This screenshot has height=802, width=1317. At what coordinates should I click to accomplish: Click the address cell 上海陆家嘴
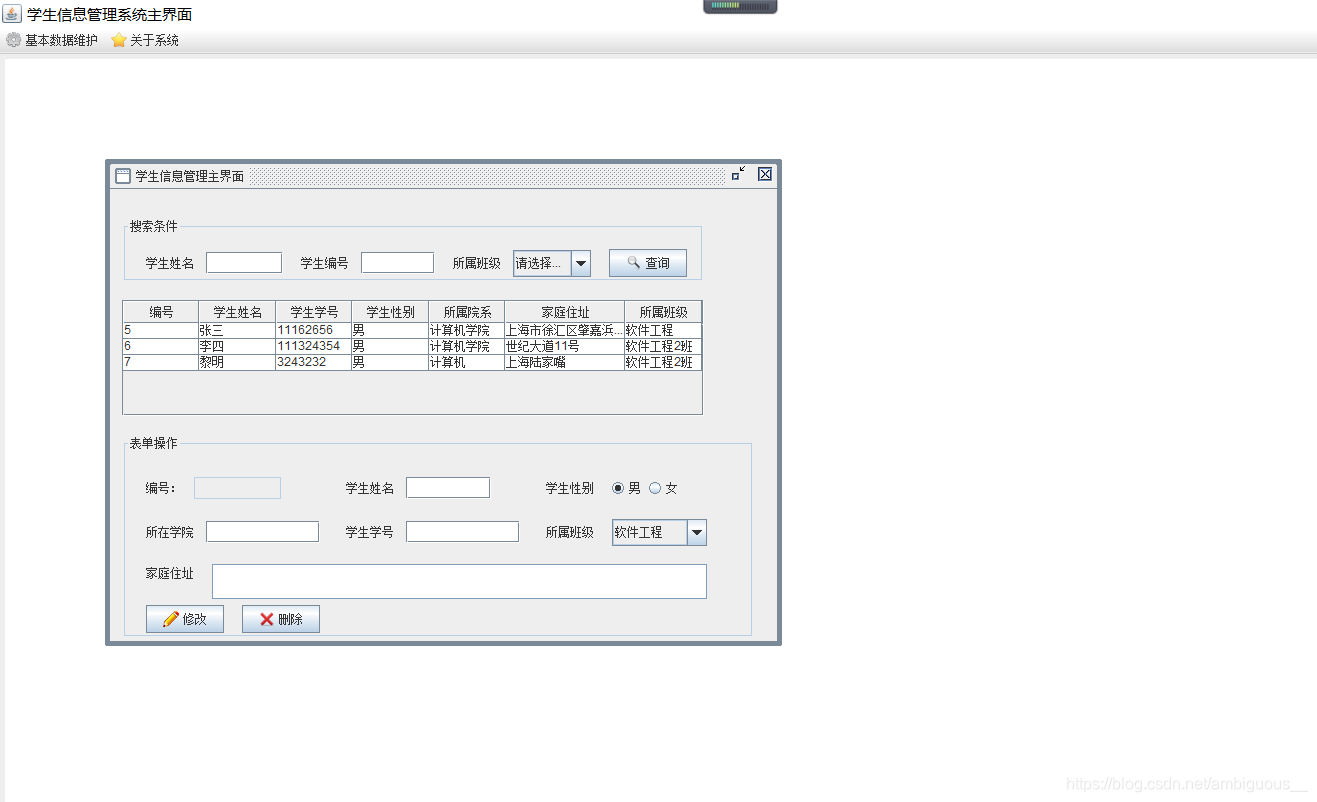[x=565, y=362]
